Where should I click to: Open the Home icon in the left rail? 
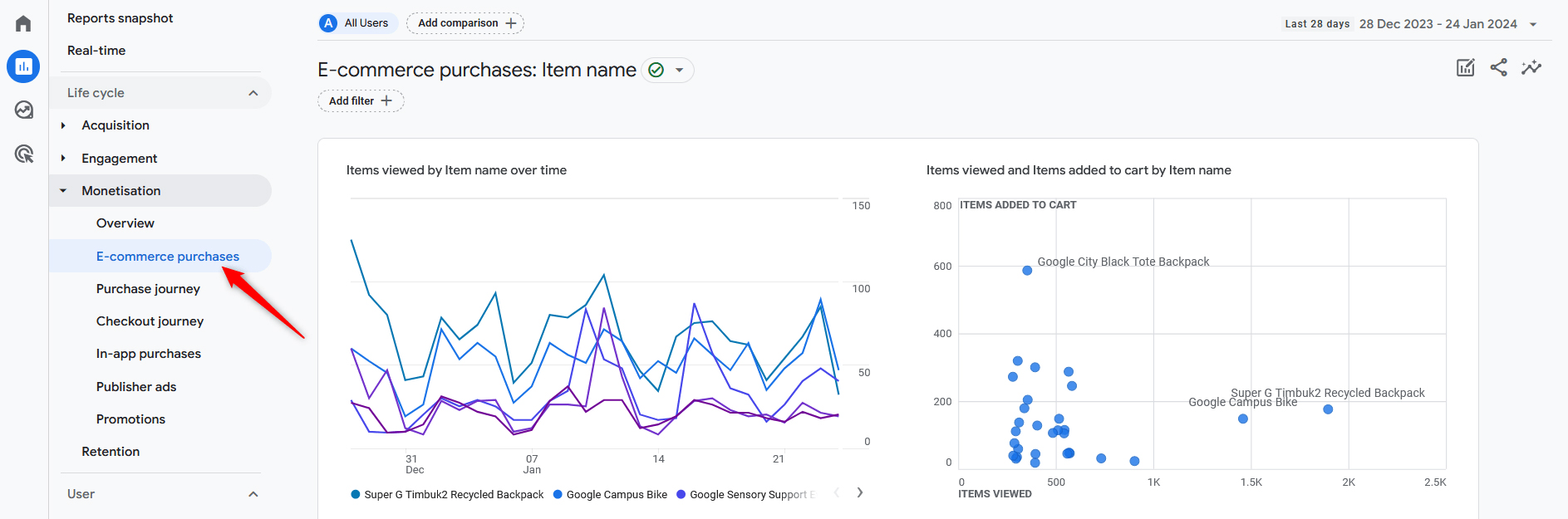[x=23, y=23]
